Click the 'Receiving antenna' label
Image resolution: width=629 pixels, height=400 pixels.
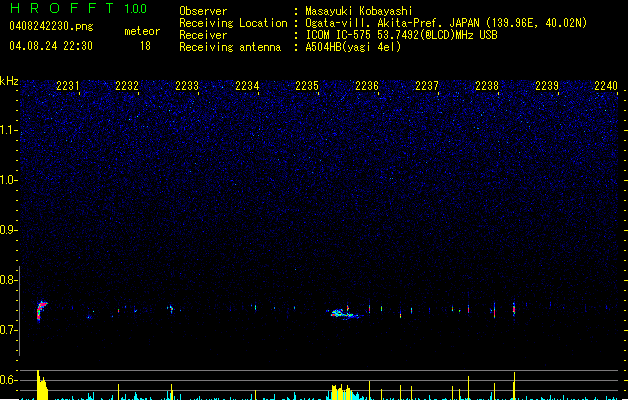(230, 47)
